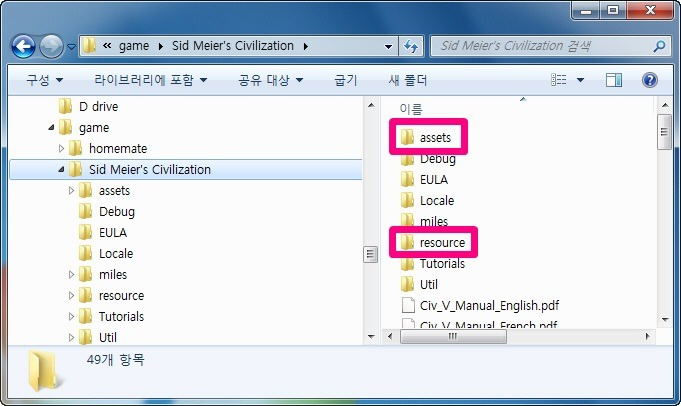Click navigation pane scroll up arrow
Screen dimensions: 681x406
pos(370,106)
